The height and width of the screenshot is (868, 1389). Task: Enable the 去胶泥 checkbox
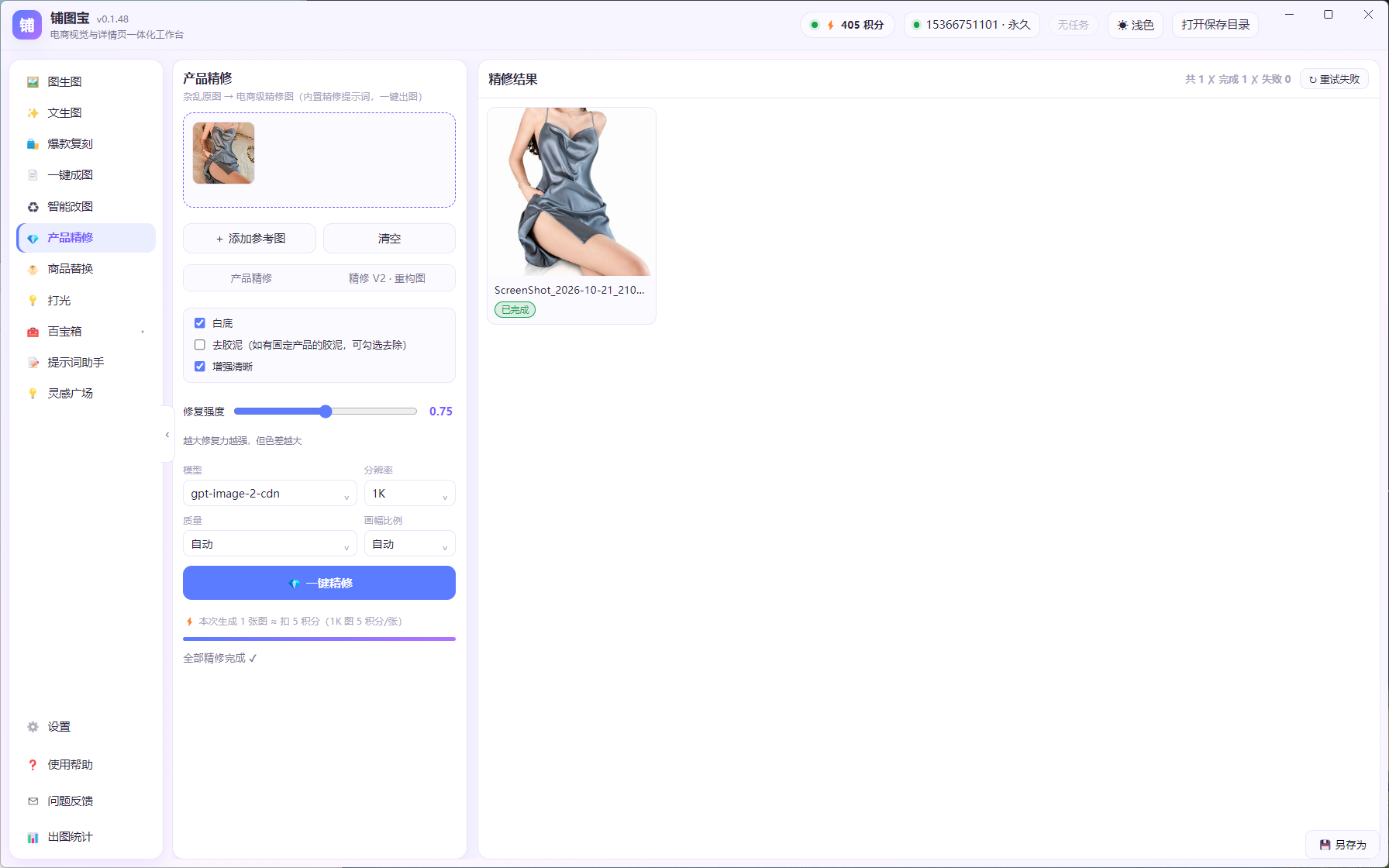click(x=200, y=345)
